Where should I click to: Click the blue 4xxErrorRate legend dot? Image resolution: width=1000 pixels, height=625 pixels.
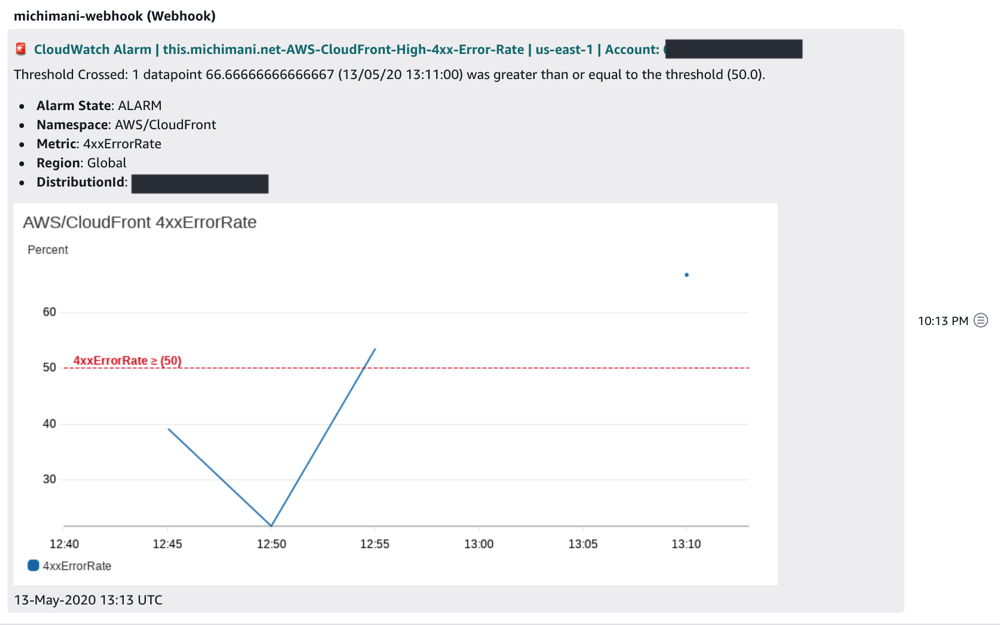(x=33, y=565)
